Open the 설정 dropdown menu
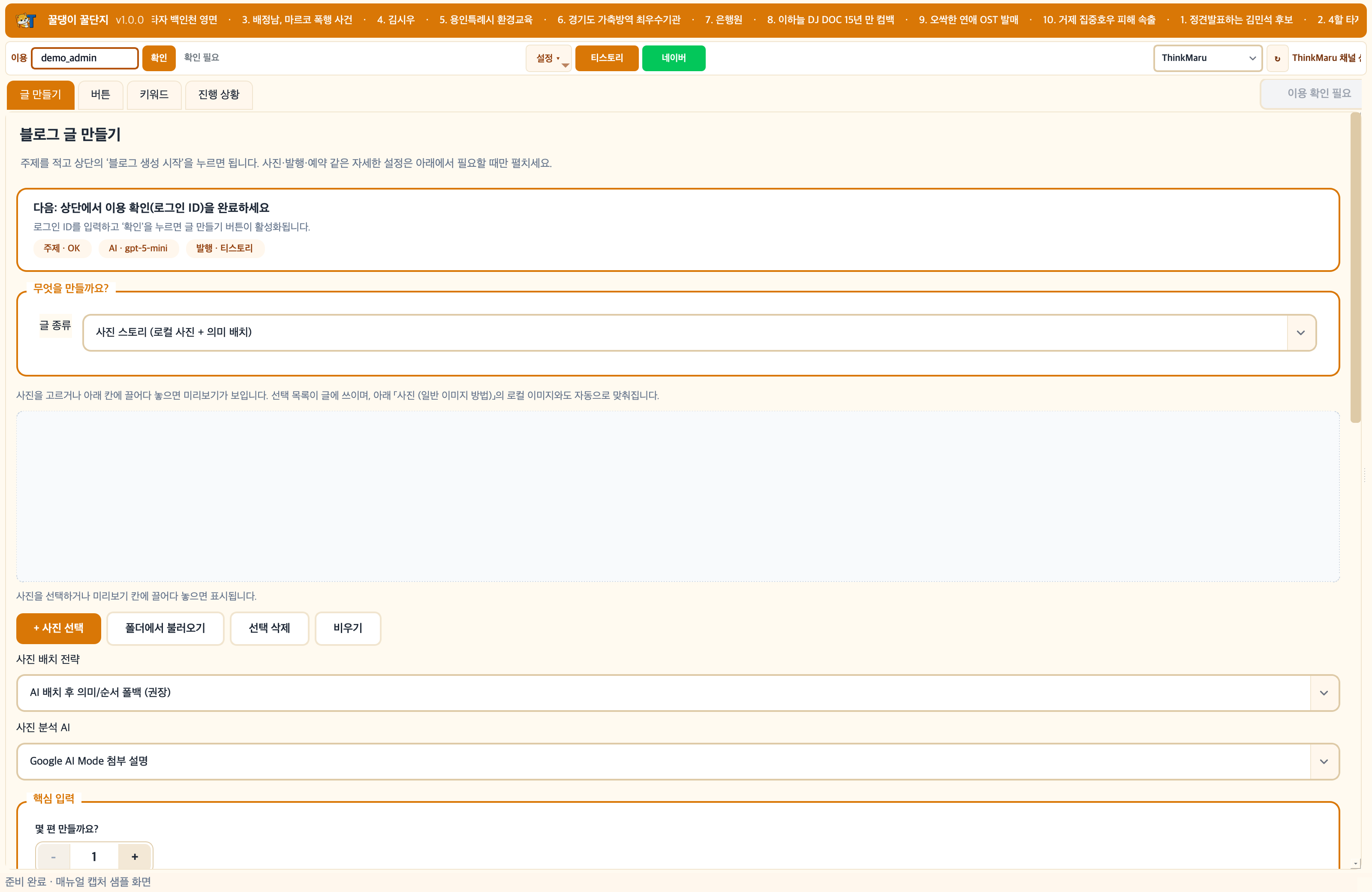This screenshot has height=892, width=1372. [548, 58]
